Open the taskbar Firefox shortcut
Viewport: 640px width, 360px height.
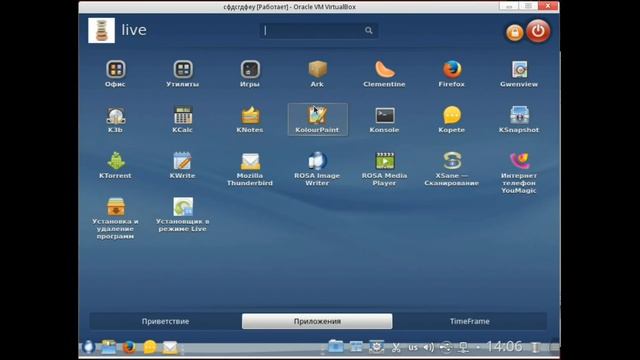129,347
